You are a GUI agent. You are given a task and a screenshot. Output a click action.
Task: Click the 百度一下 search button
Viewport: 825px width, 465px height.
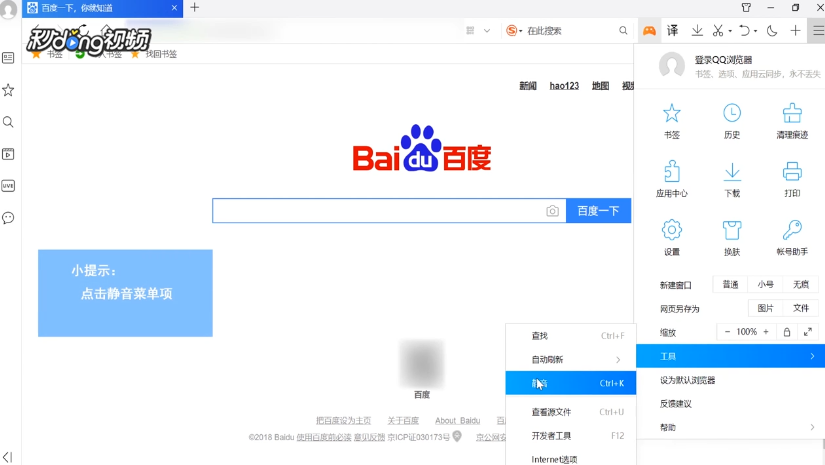pos(598,211)
